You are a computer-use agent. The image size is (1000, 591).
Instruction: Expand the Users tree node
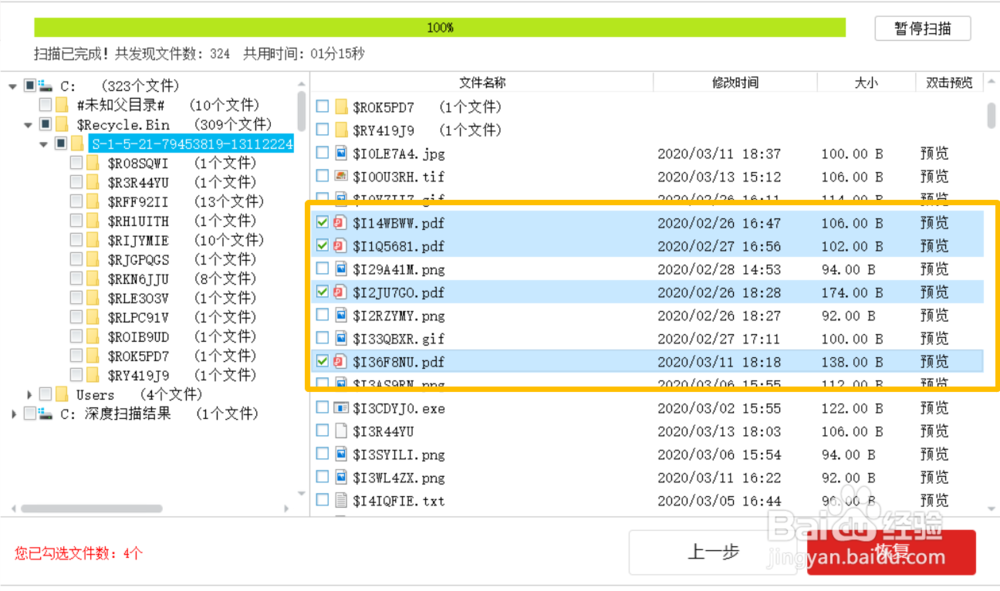coord(29,395)
